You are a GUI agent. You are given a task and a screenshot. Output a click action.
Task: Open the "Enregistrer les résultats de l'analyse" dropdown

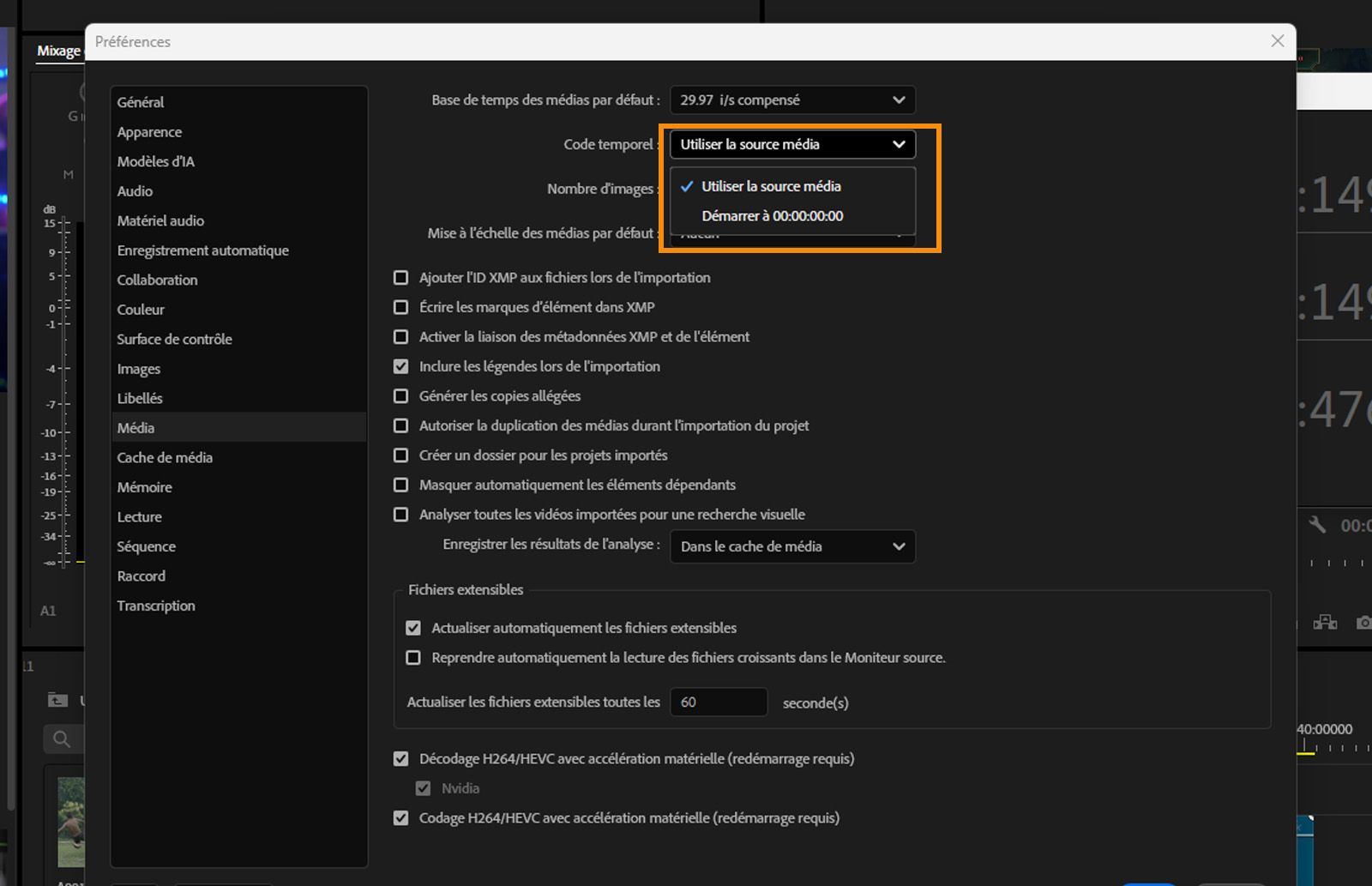(791, 546)
